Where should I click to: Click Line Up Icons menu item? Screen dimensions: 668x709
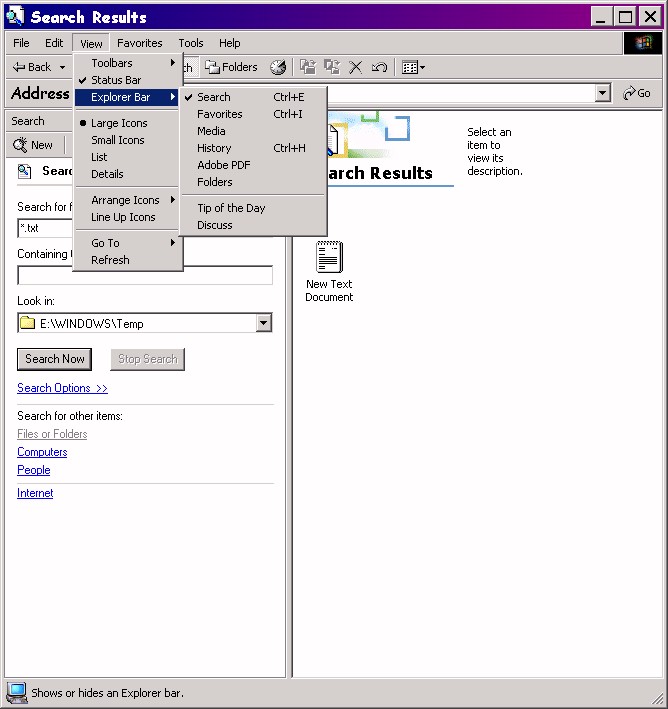(x=127, y=217)
